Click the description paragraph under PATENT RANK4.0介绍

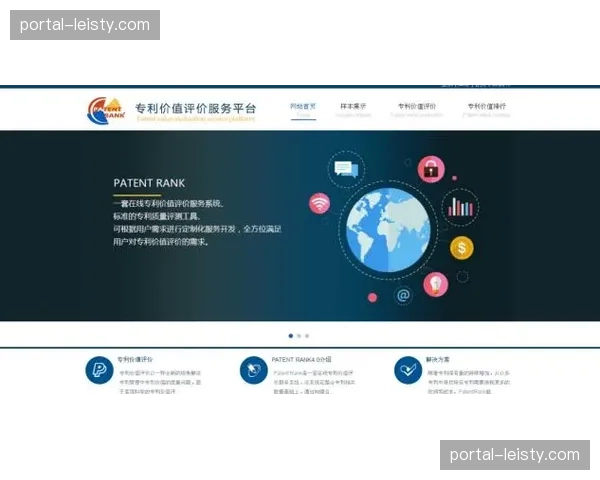[314, 382]
